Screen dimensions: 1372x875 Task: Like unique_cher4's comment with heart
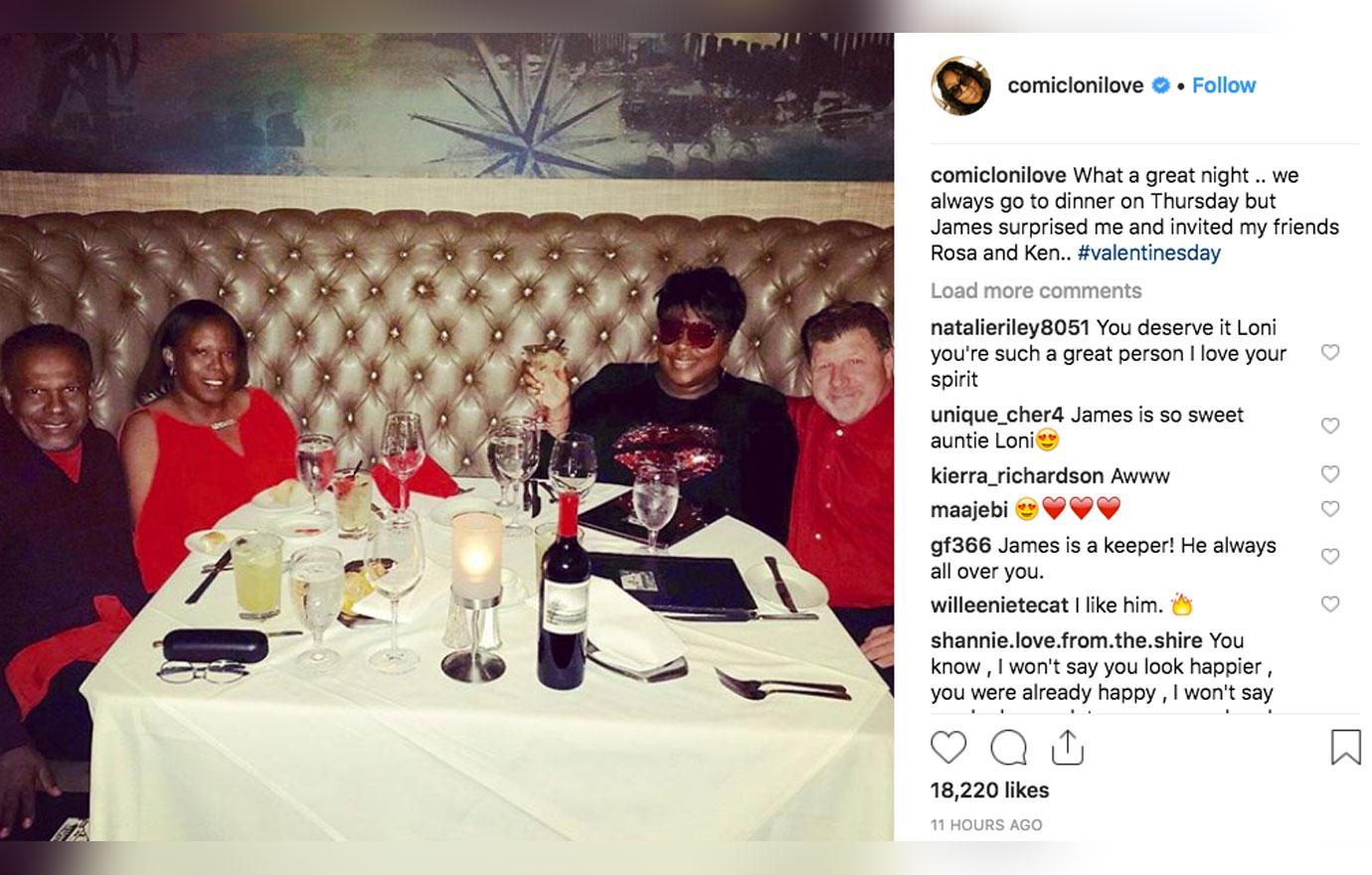pyautogui.click(x=1330, y=426)
